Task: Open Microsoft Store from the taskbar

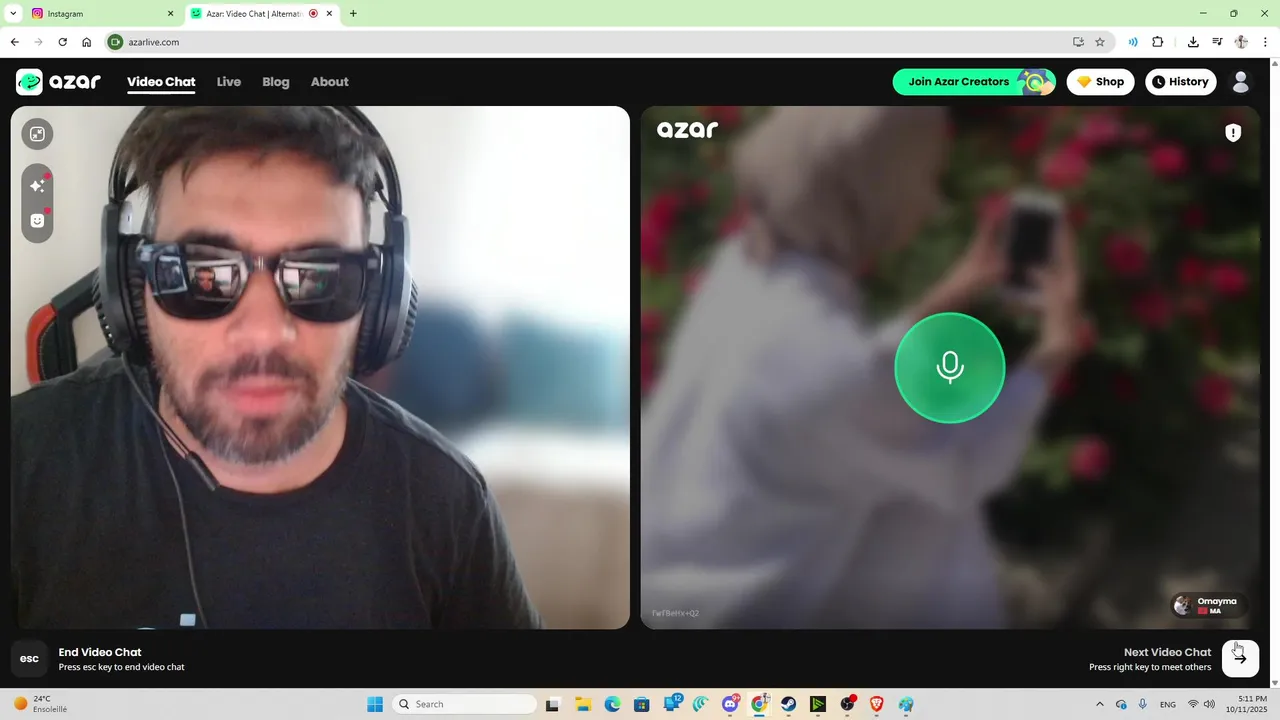Action: [642, 704]
